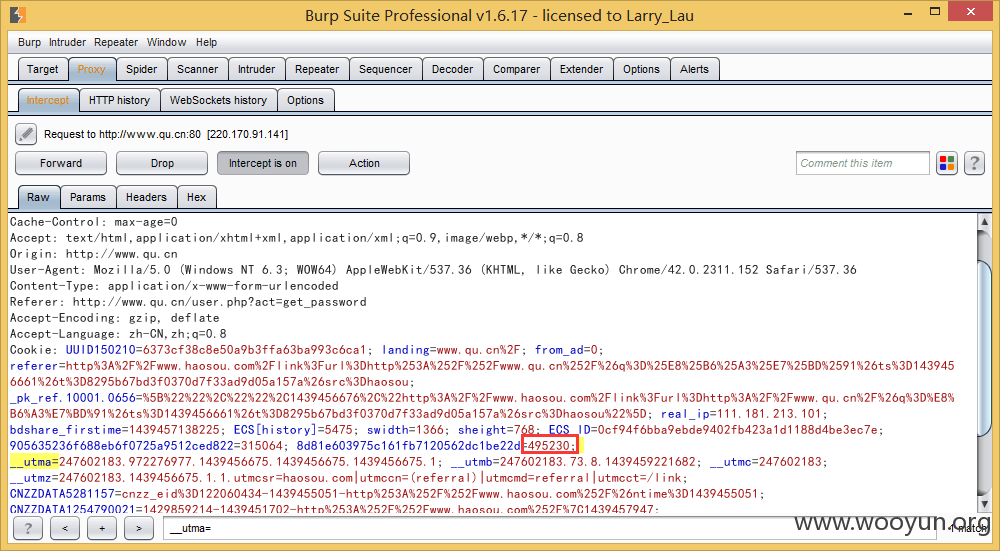Forward the intercepted request

coord(61,163)
